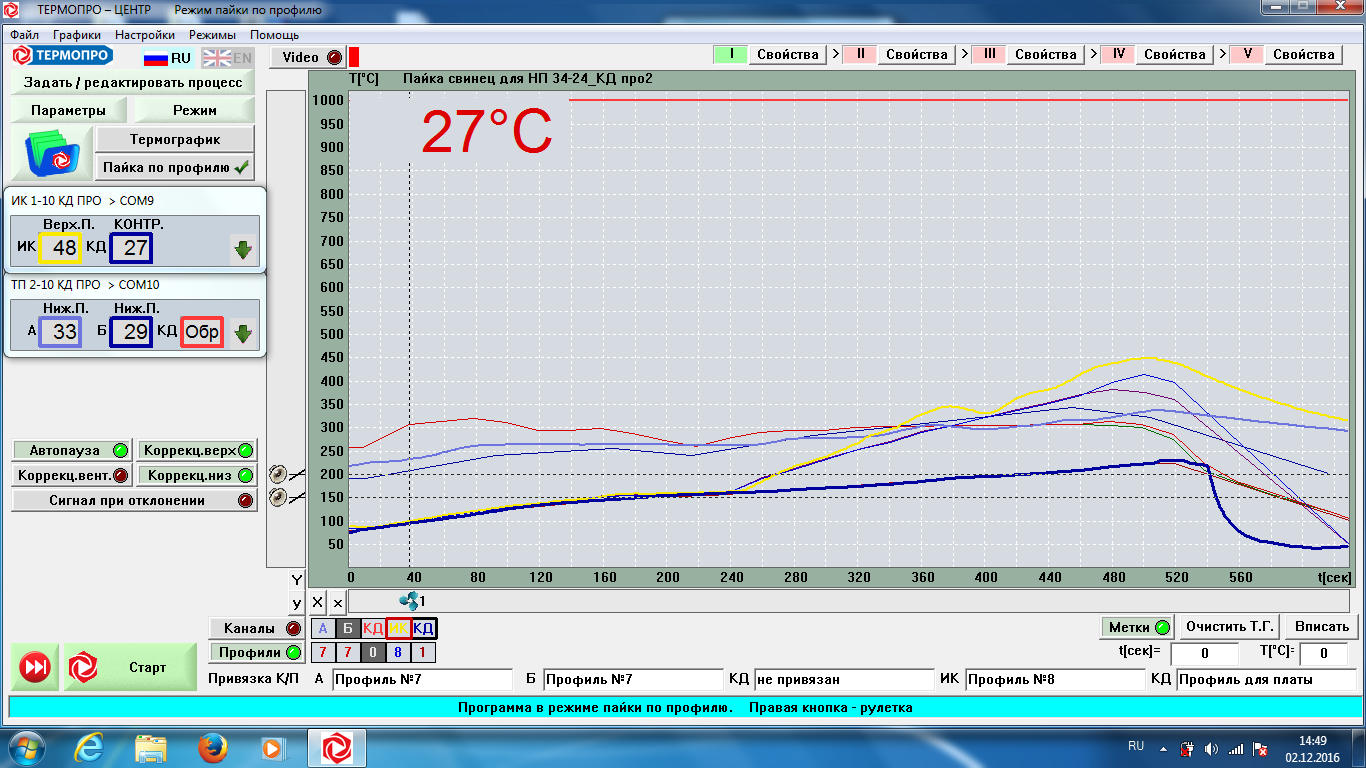This screenshot has width=1366, height=768.
Task: Toggle Каналы display
Action: 256,628
